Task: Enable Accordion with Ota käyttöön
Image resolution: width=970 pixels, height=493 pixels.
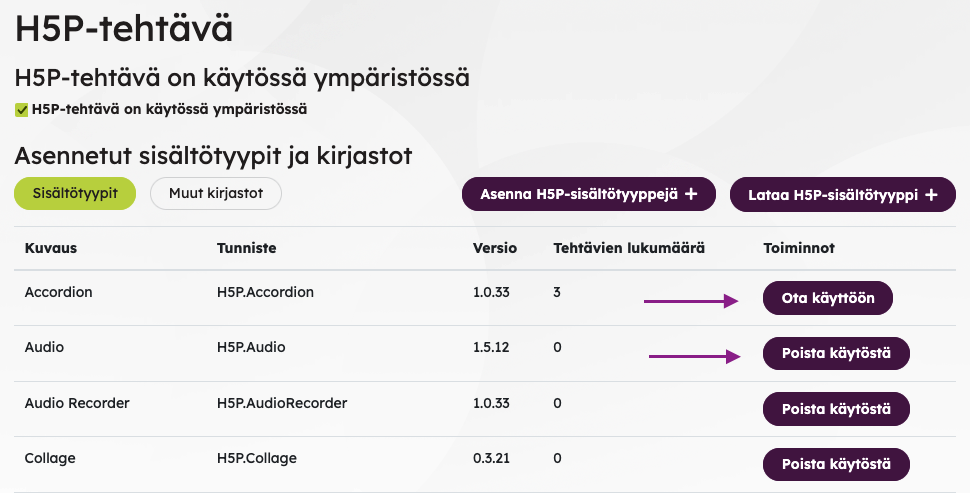Action: click(x=828, y=298)
